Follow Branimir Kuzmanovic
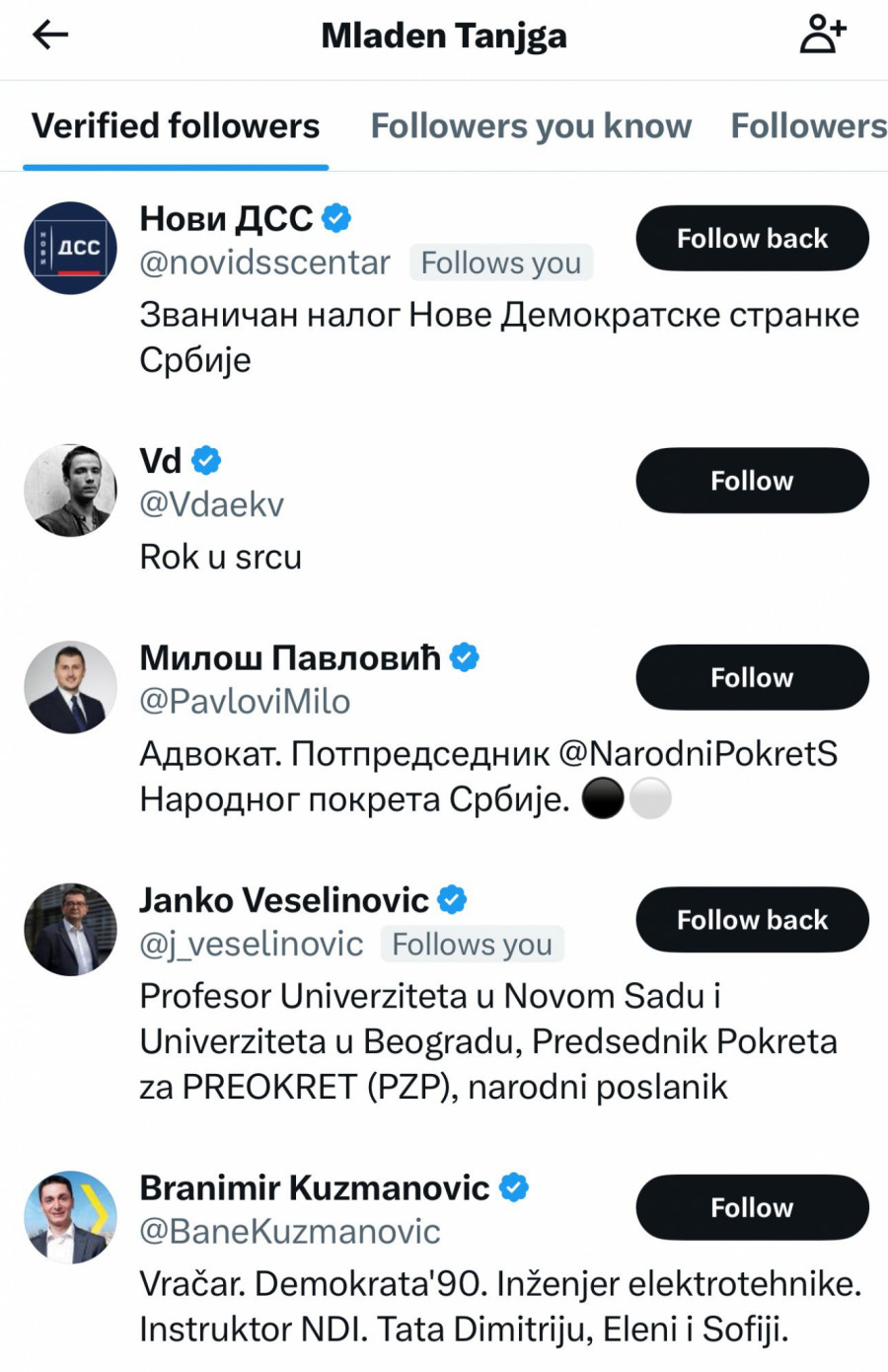Image resolution: width=888 pixels, height=1372 pixels. pos(752,1207)
